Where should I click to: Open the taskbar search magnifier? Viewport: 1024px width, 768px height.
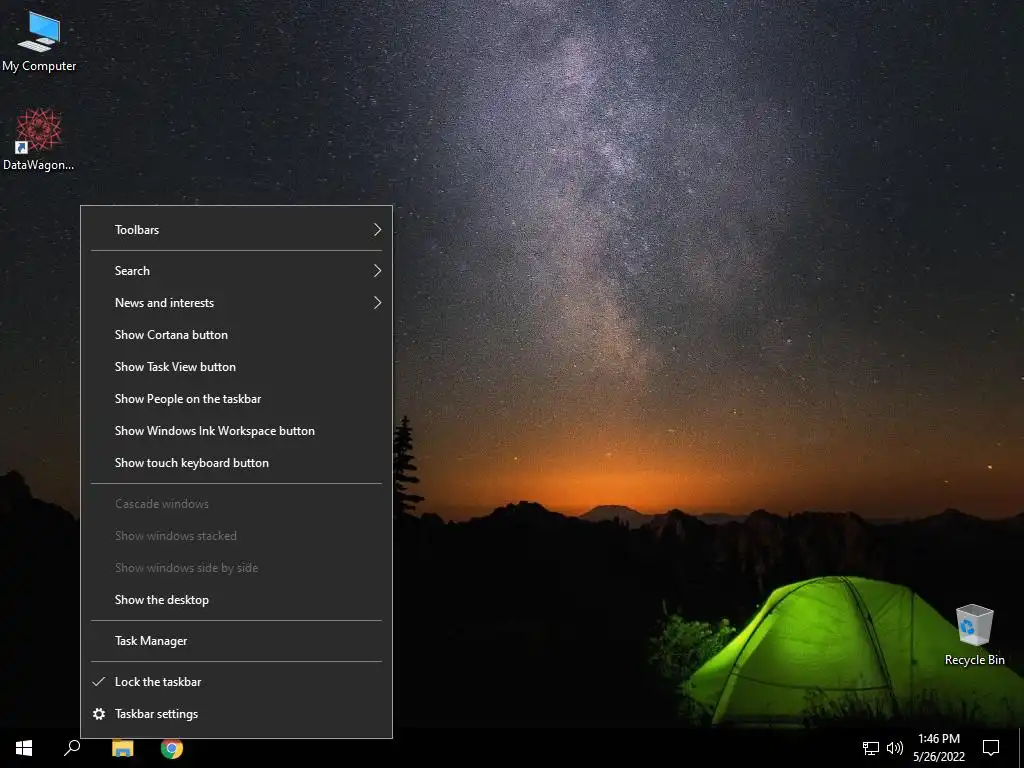(72, 748)
